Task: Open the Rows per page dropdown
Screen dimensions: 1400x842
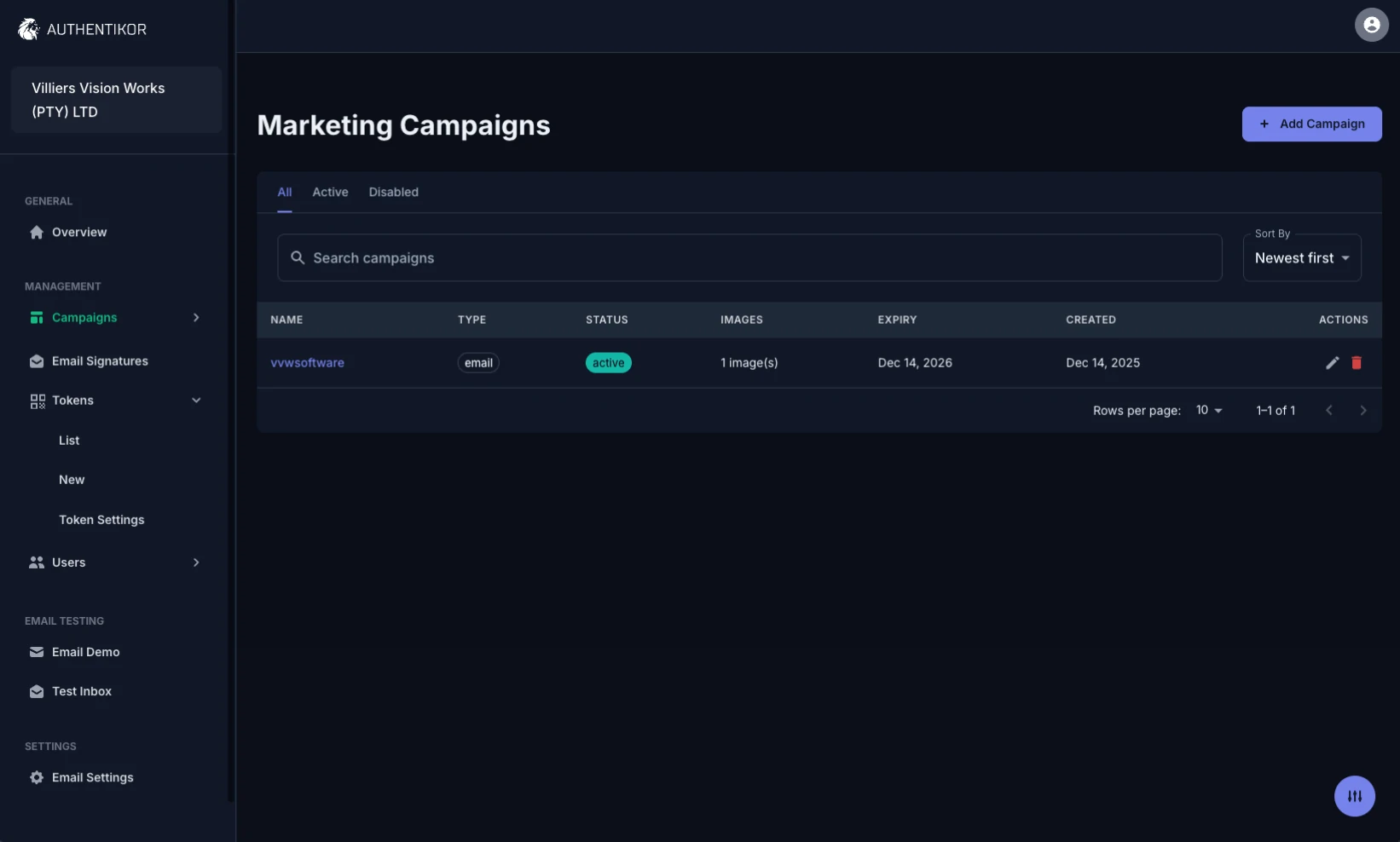Action: coord(1208,410)
